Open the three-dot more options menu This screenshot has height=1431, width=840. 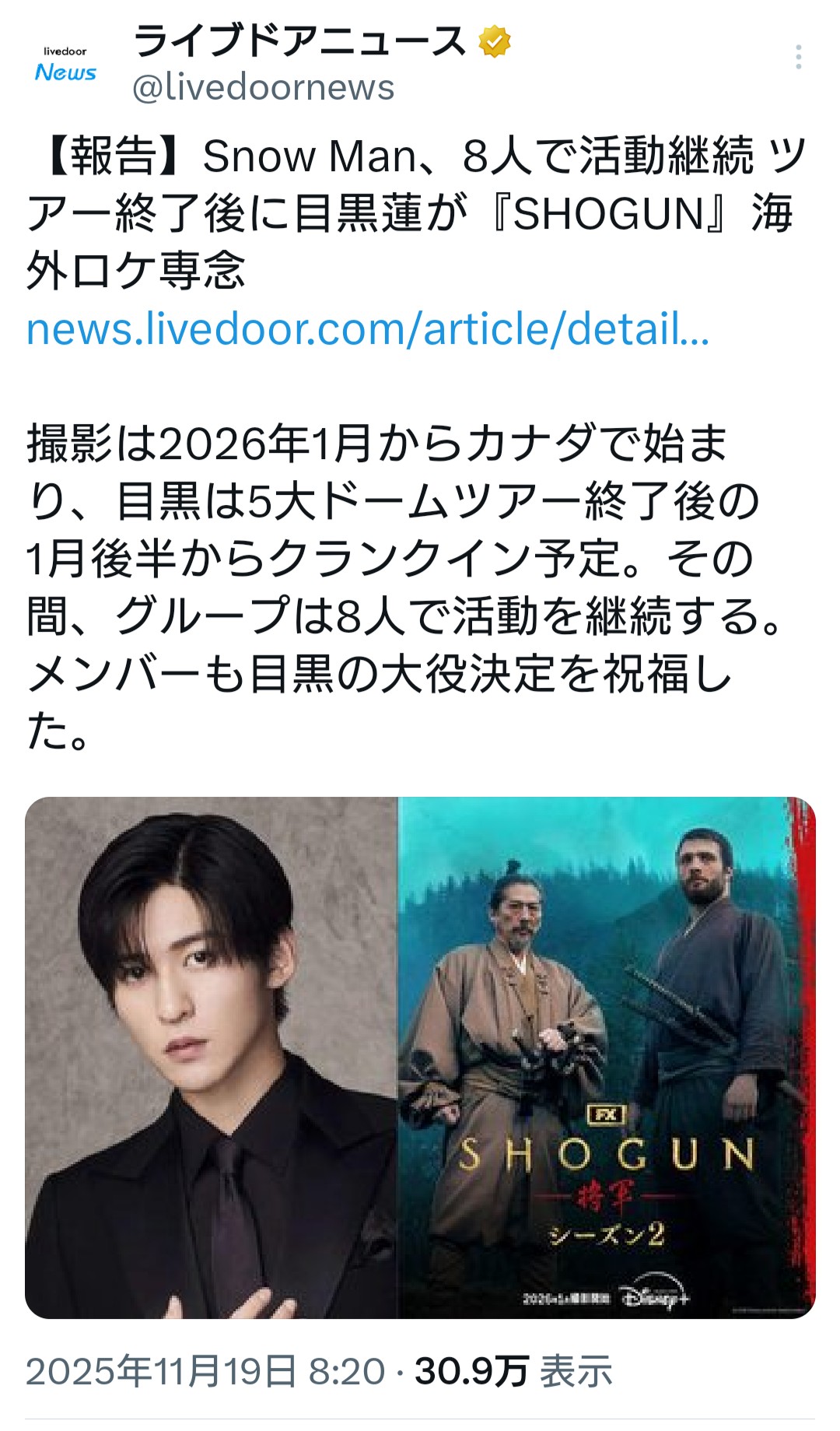799,58
